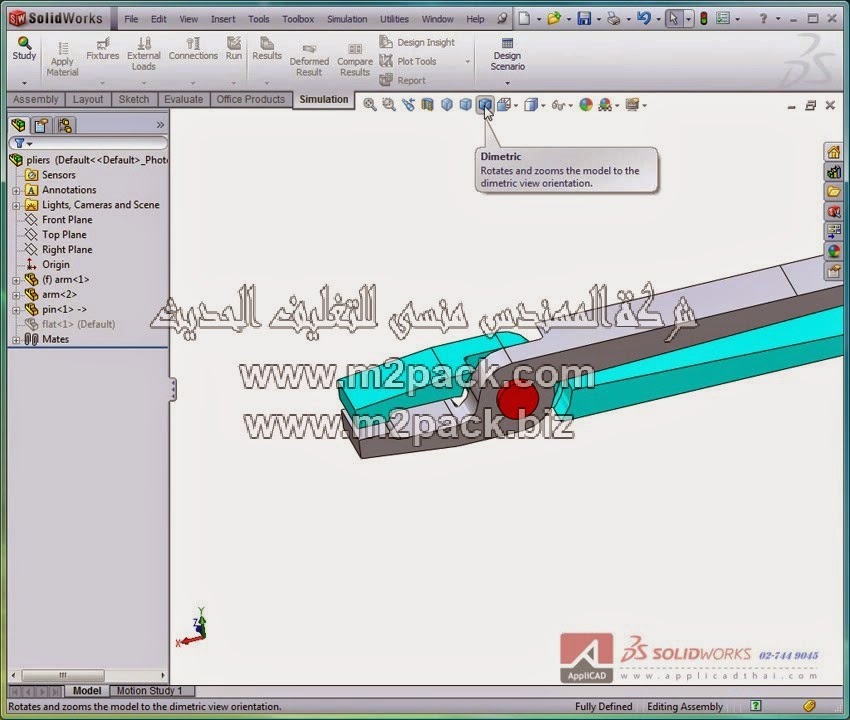Open the Design Library task pane icon
This screenshot has width=850, height=720.
pos(834,172)
